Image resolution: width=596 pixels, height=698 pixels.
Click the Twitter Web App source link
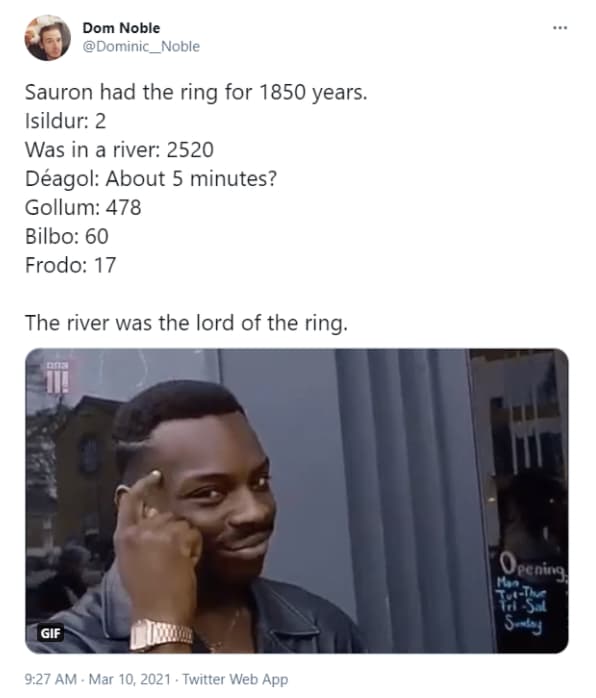(x=235, y=679)
